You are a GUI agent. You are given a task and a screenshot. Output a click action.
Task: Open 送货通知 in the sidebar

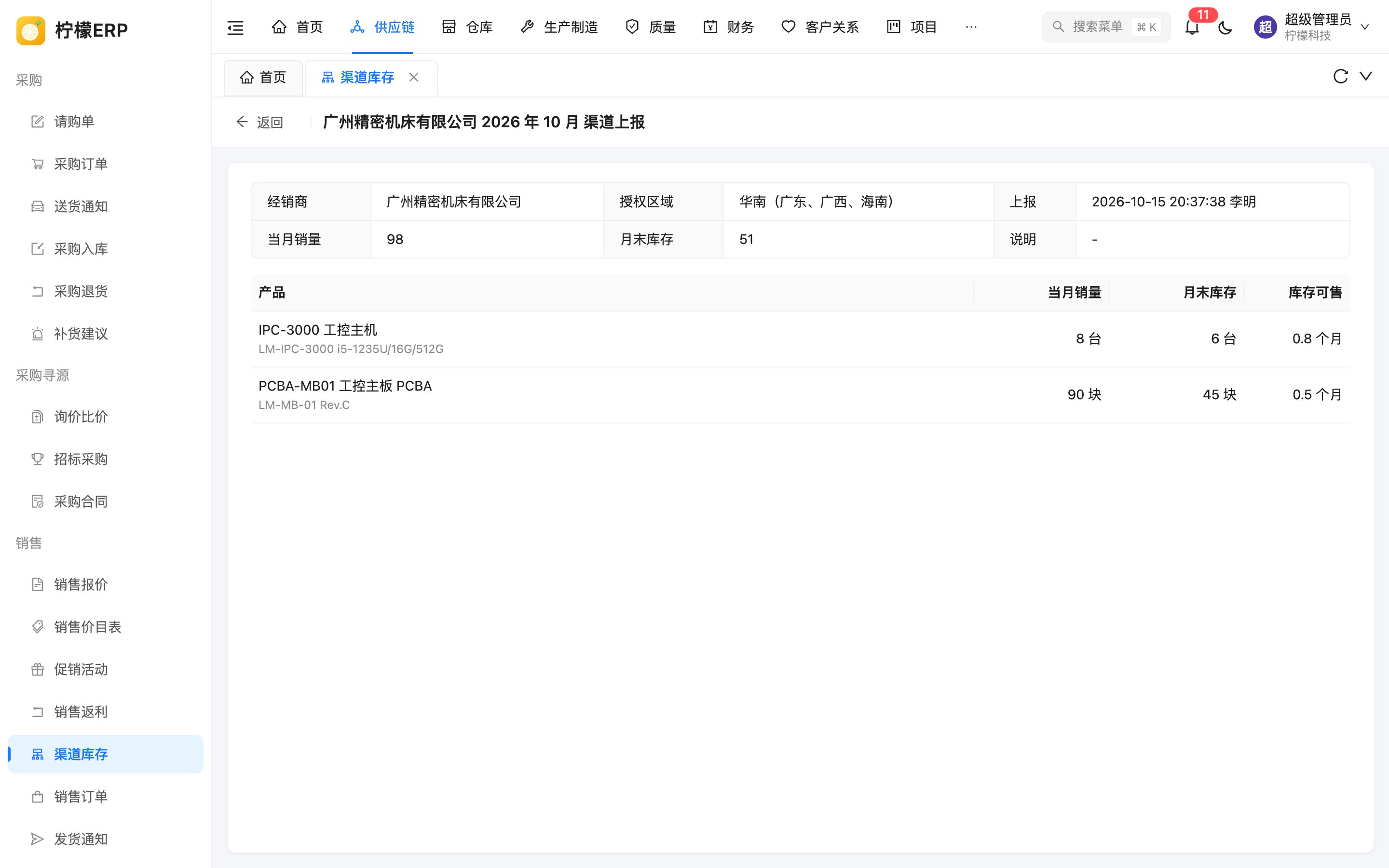(106, 207)
